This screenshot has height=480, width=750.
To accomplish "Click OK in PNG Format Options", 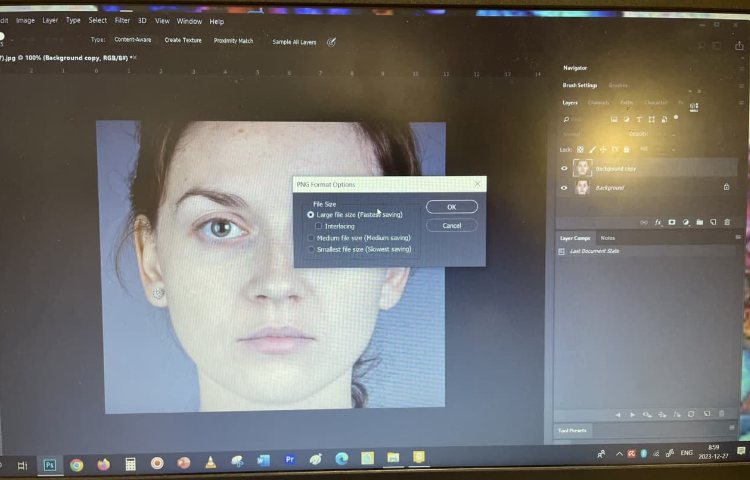I will (451, 207).
